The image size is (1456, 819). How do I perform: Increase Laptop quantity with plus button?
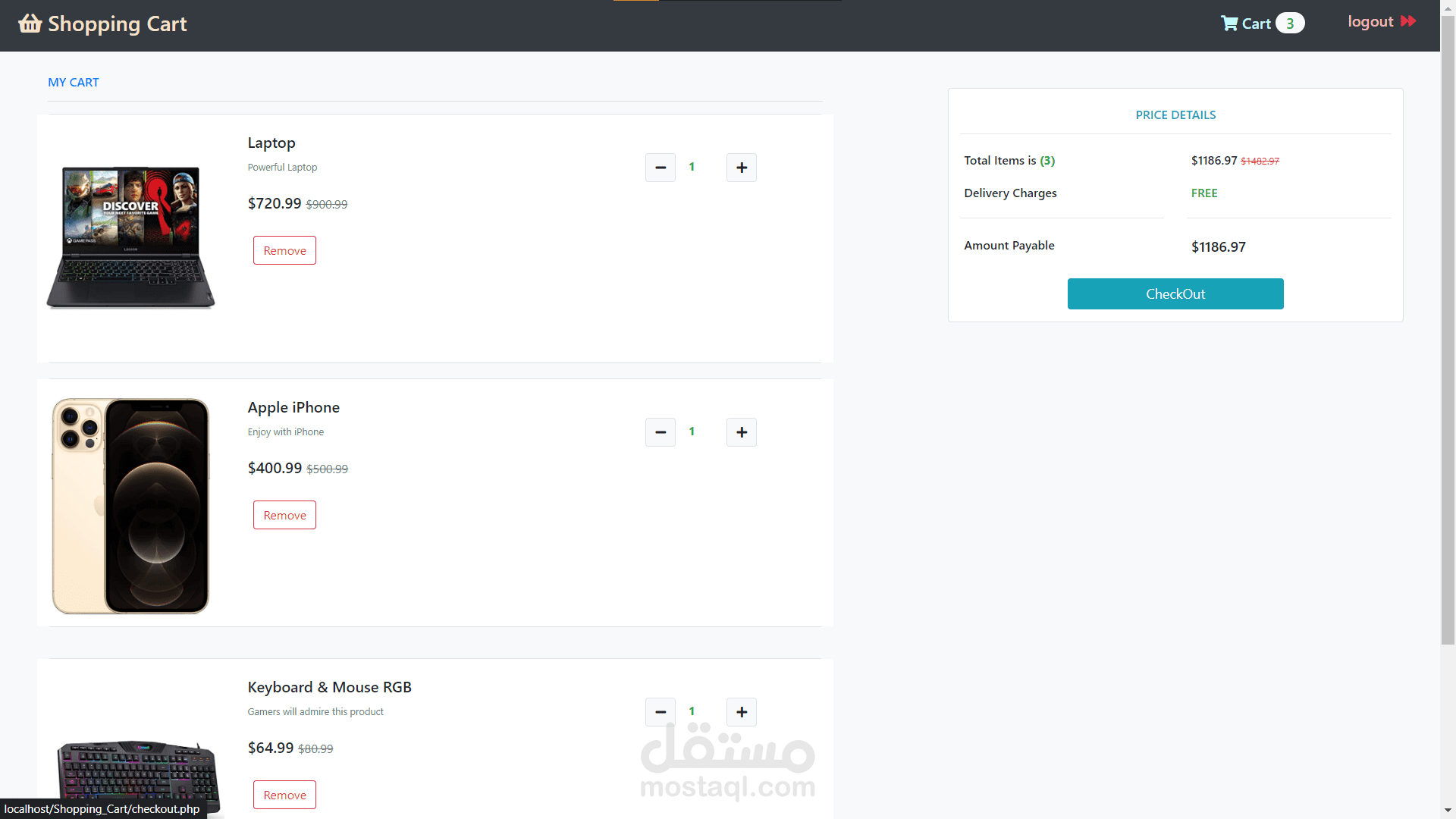741,168
